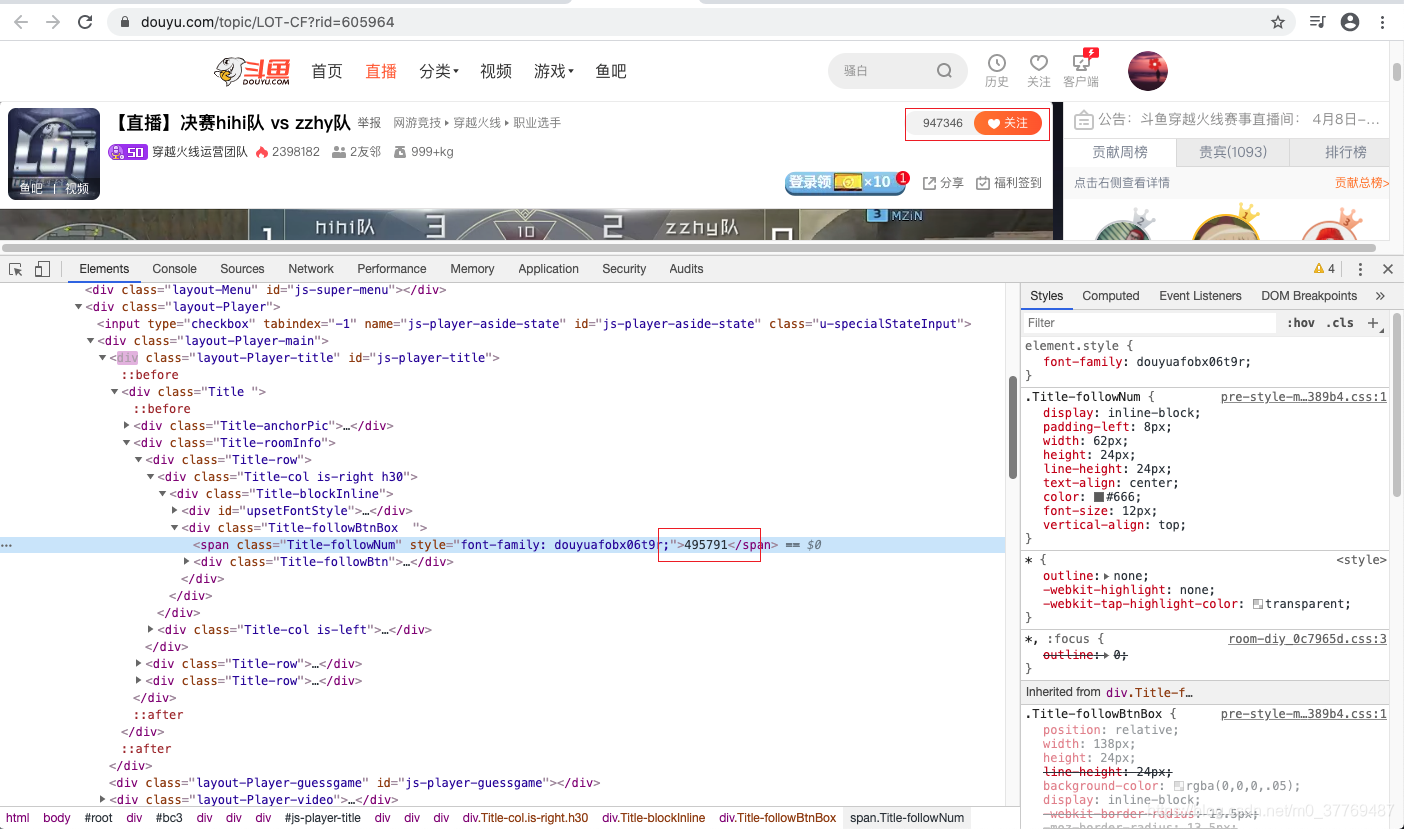Expand the upsetFontStyle div node
This screenshot has width=1404, height=829.
click(x=175, y=511)
